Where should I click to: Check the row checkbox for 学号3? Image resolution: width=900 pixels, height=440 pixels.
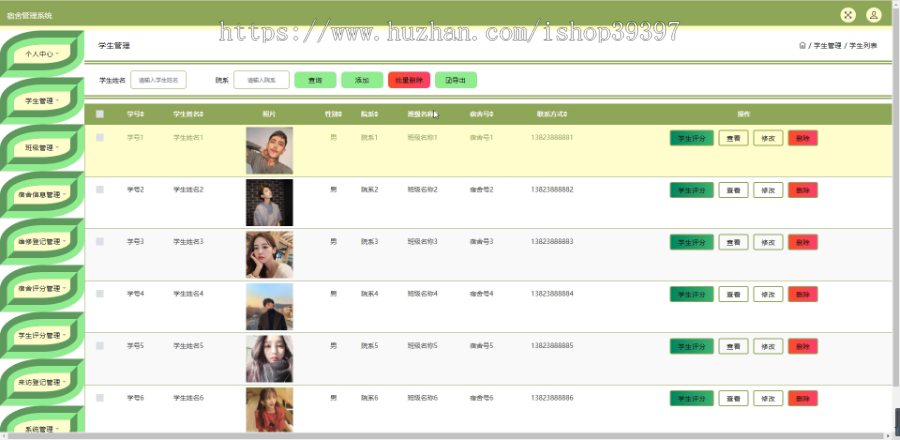click(x=100, y=242)
